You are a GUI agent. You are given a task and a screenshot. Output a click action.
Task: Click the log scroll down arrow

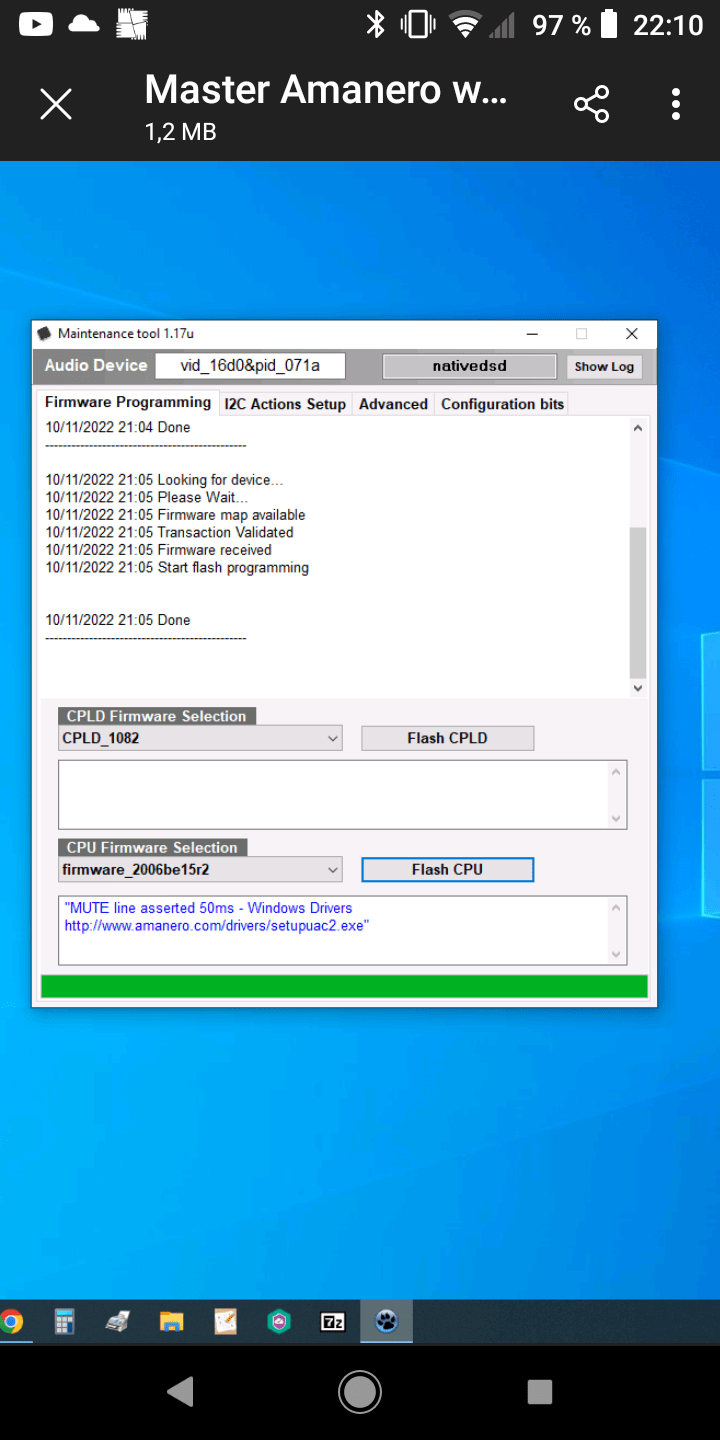638,688
